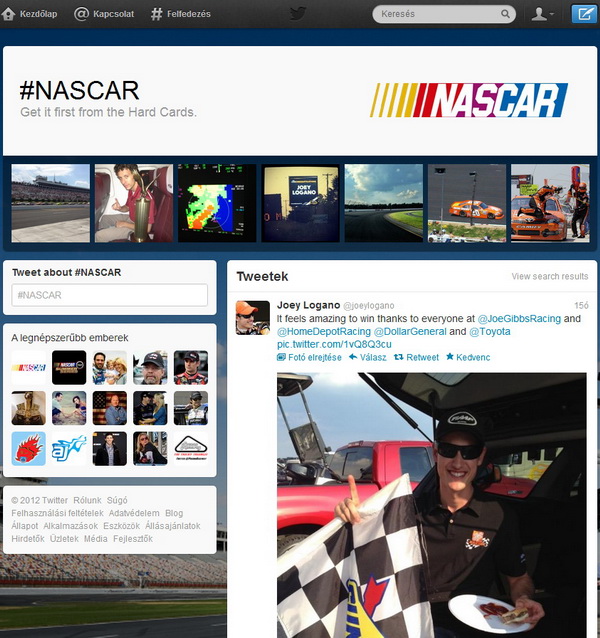
Task: Open View search results link
Action: [550, 276]
